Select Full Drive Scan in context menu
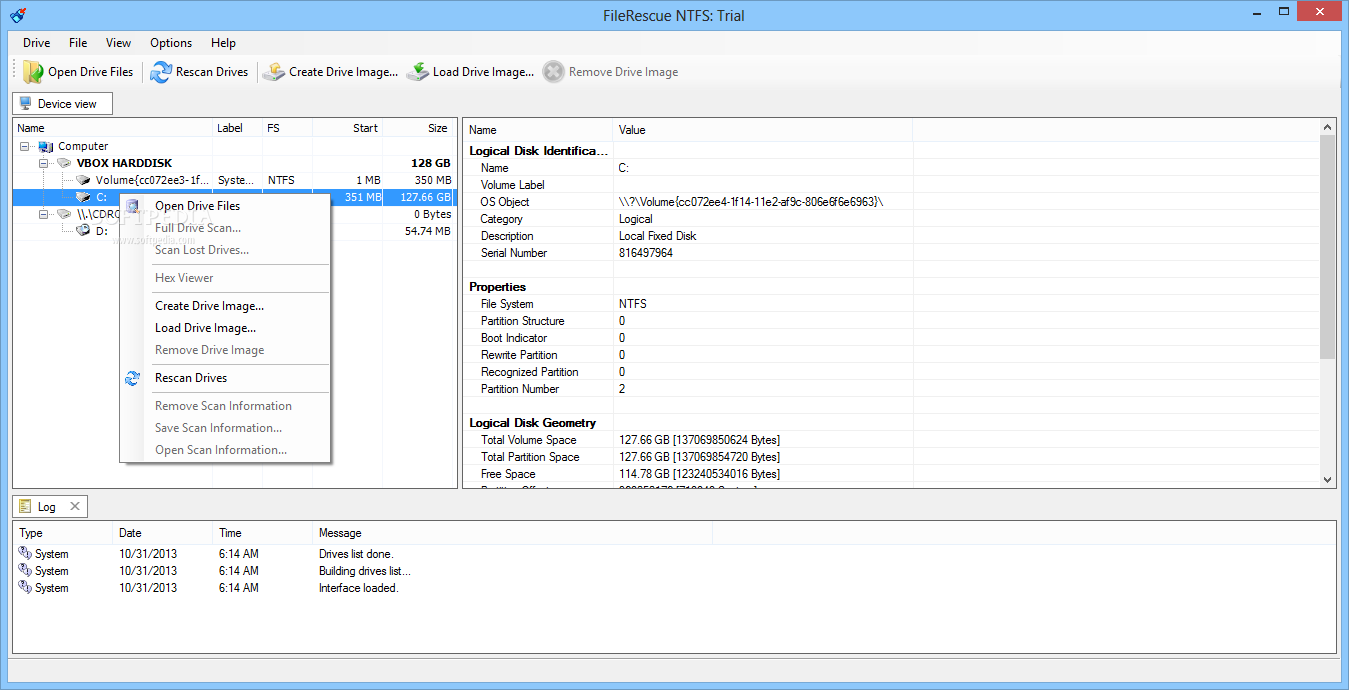1349x690 pixels. tap(225, 228)
